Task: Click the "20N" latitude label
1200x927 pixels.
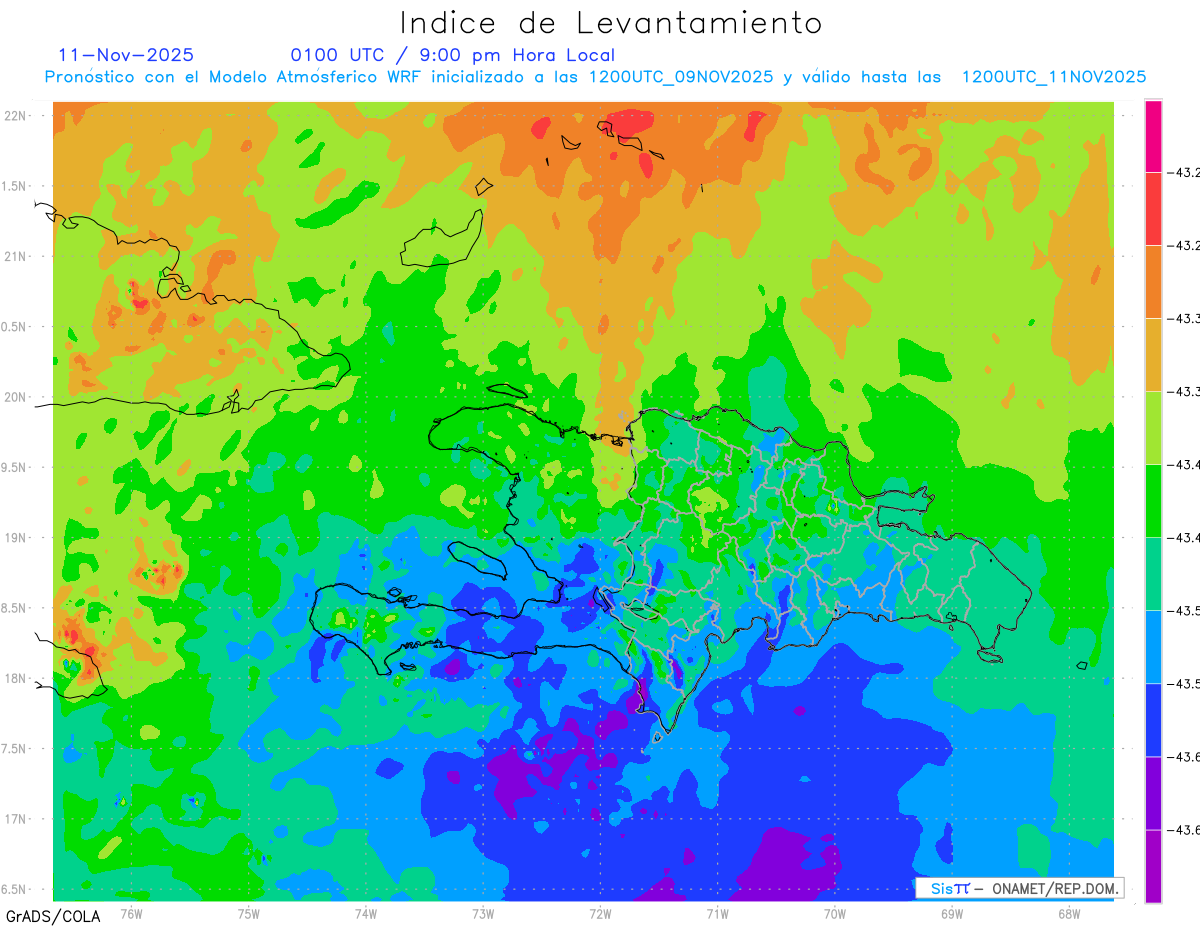Action: [x=15, y=397]
